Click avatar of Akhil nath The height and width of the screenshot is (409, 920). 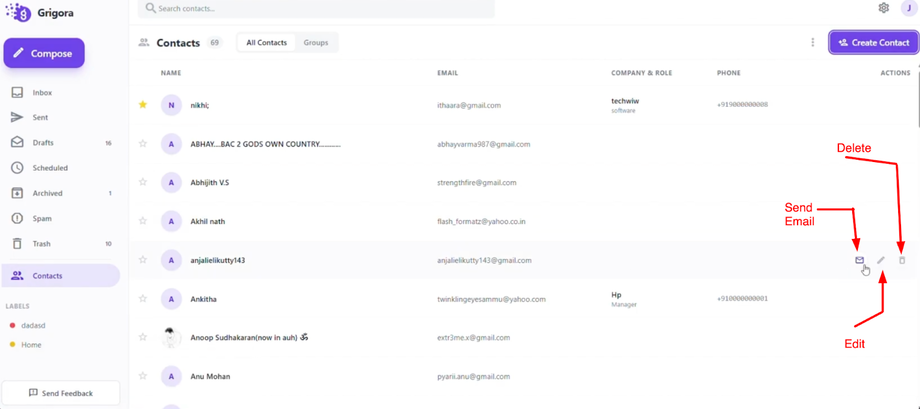coord(171,221)
